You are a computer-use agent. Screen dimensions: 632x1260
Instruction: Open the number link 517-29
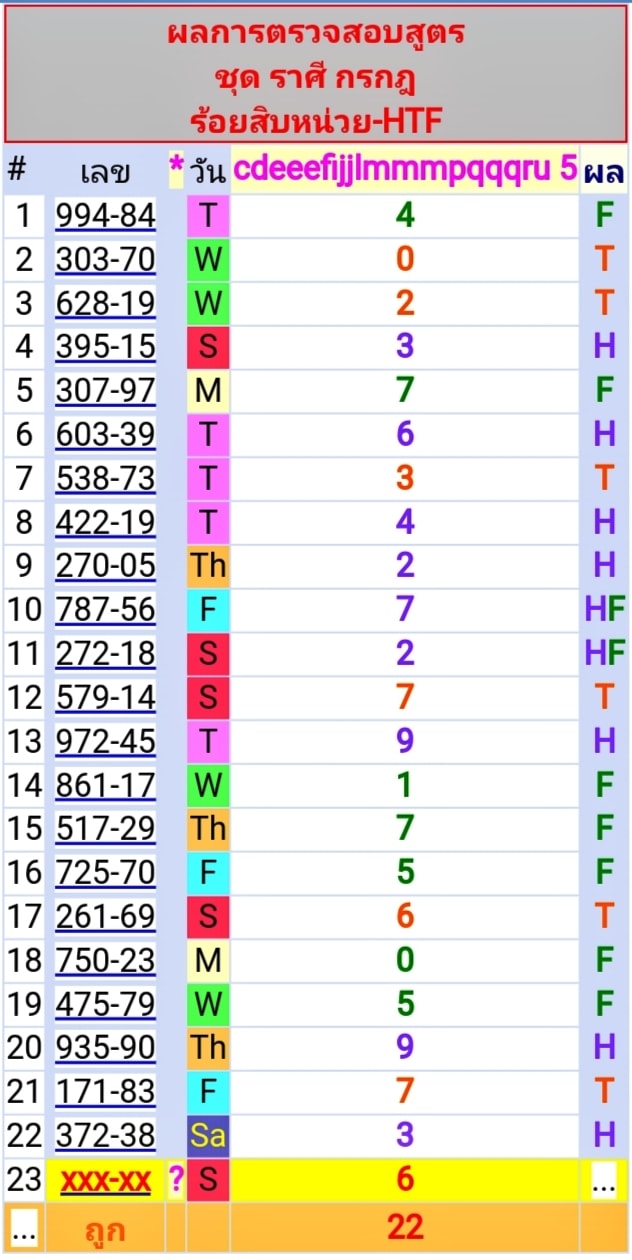[x=105, y=828]
